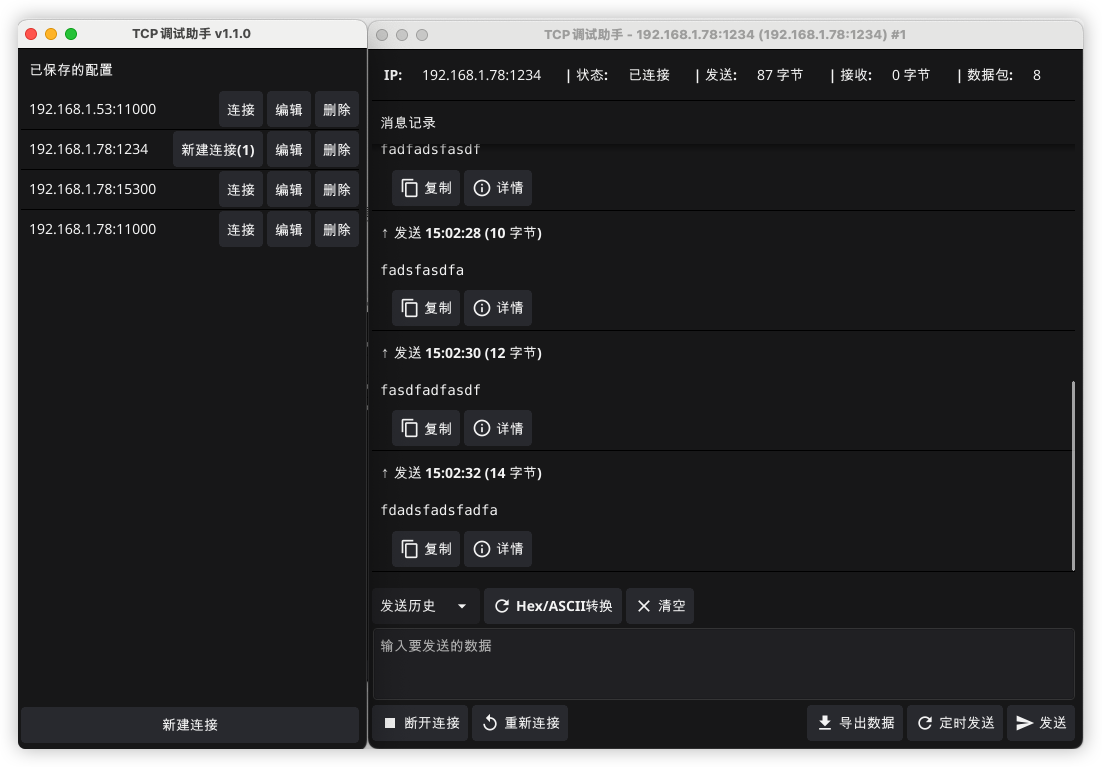This screenshot has height=767, width=1102.
Task: Open new connection (1) for 192.168.1.78:1234
Action: tap(218, 150)
